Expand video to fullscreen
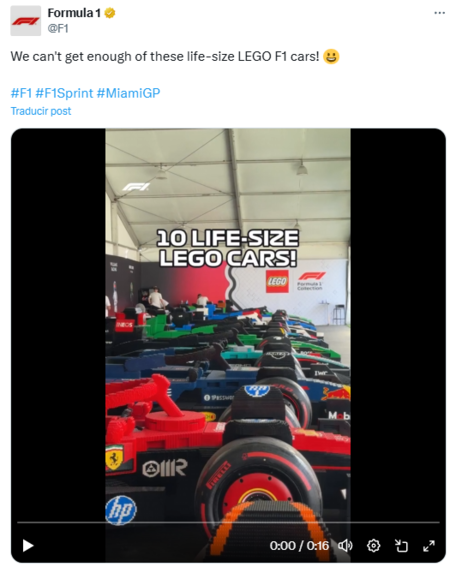Image resolution: width=450 pixels, height=567 pixels. pyautogui.click(x=429, y=546)
